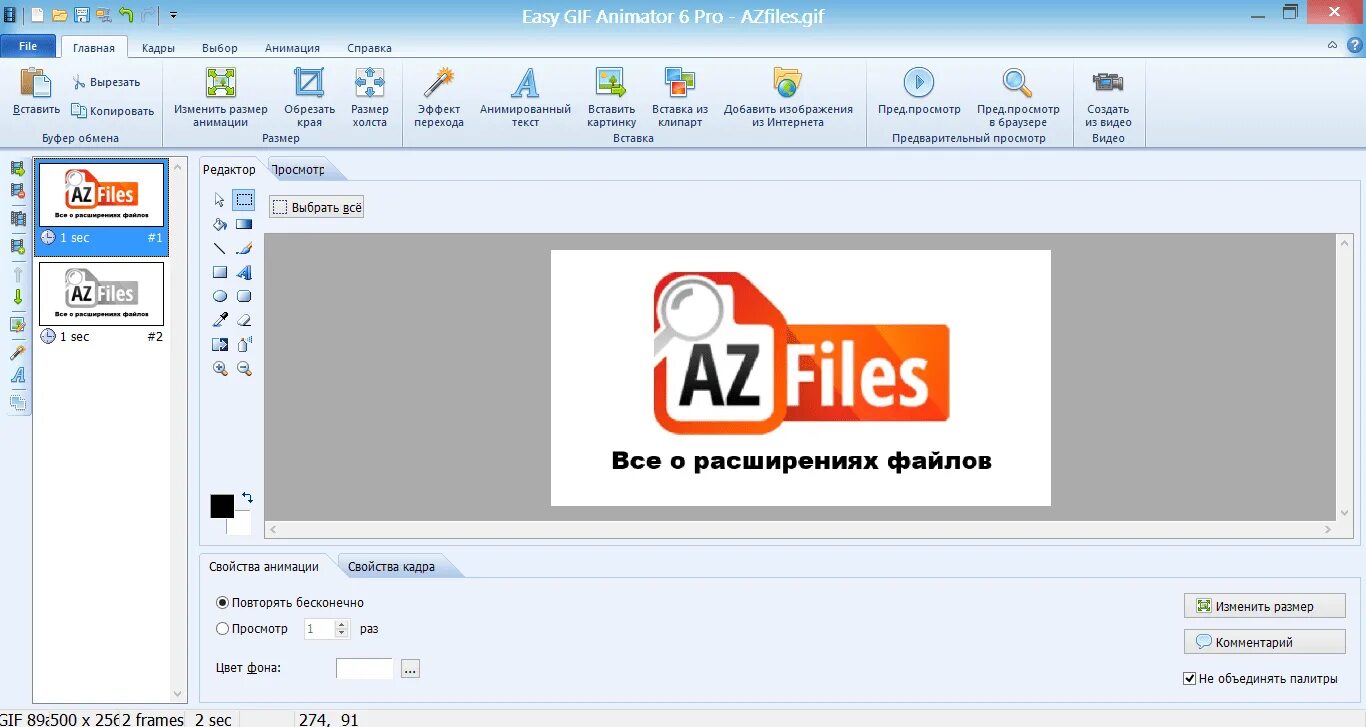The width and height of the screenshot is (1366, 727).
Task: Click Вырезать cut in clipboard group
Action: 106,82
